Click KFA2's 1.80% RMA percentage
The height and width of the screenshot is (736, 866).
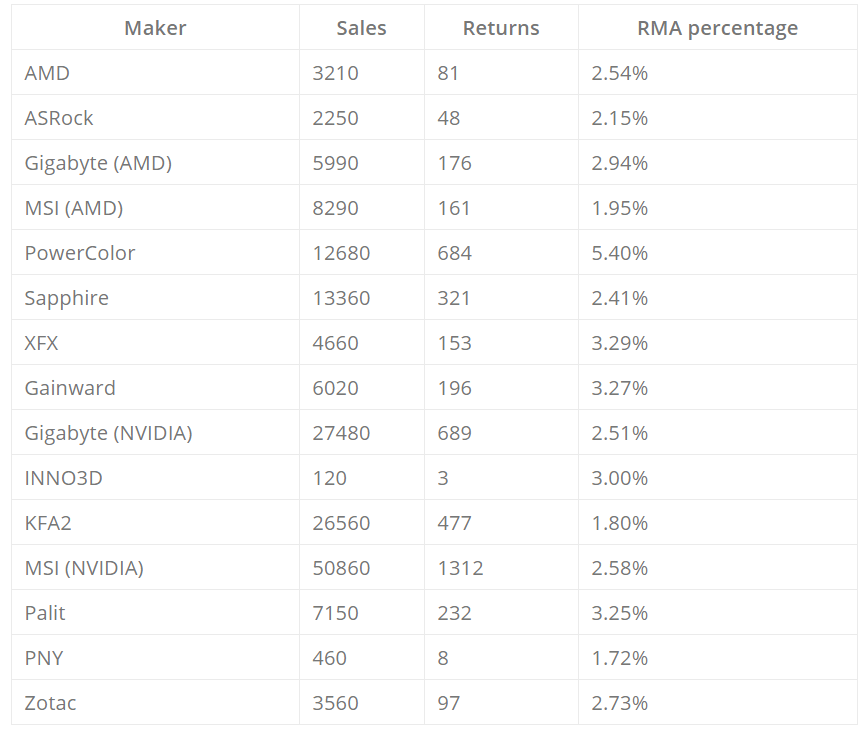(x=620, y=523)
